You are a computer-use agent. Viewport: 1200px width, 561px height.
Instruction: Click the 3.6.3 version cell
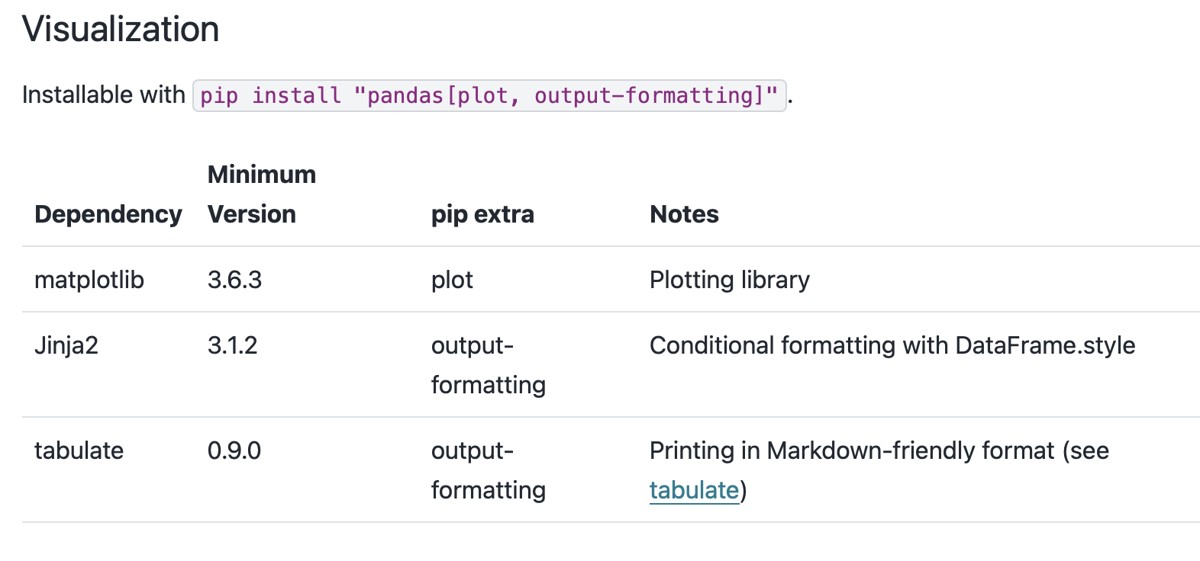coord(234,280)
